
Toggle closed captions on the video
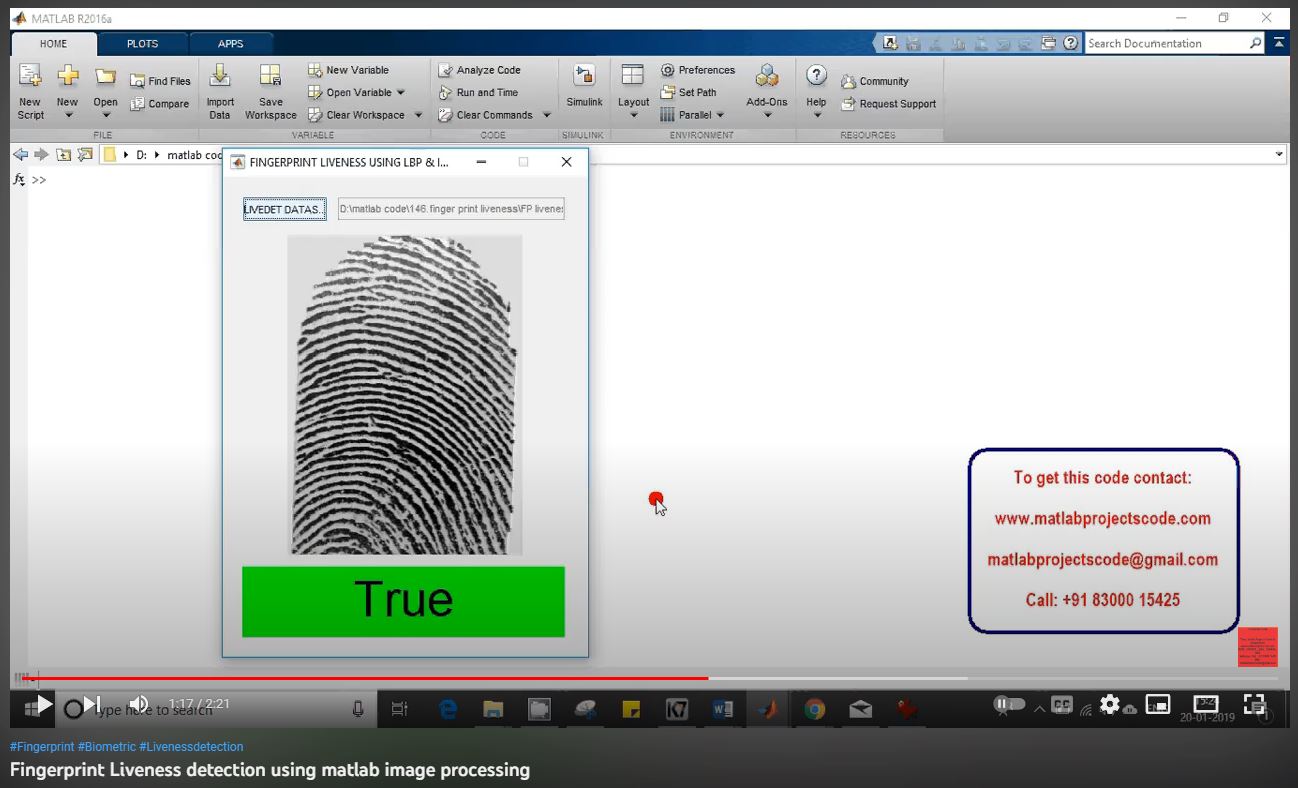click(x=1061, y=705)
